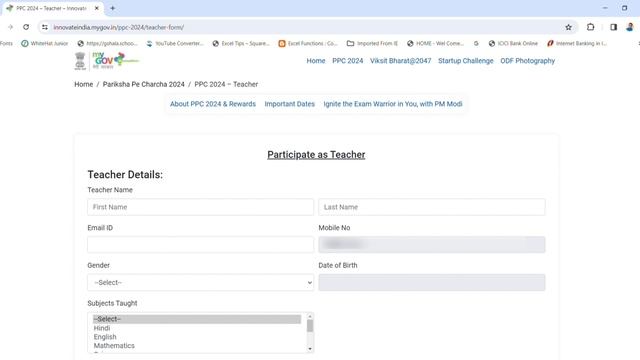Open About PPC 2024 & Rewards
This screenshot has width=640, height=360.
[213, 104]
